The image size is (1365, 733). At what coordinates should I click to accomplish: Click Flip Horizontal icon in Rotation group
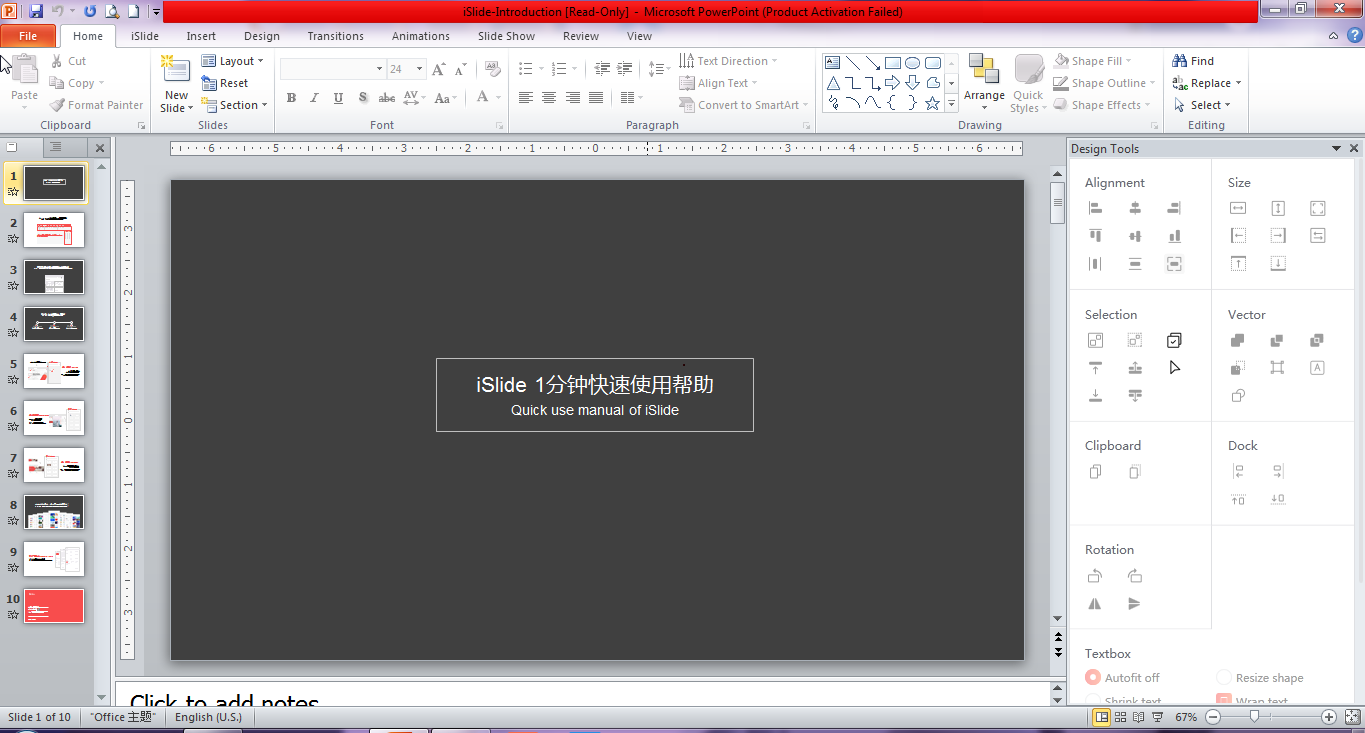coord(1095,604)
